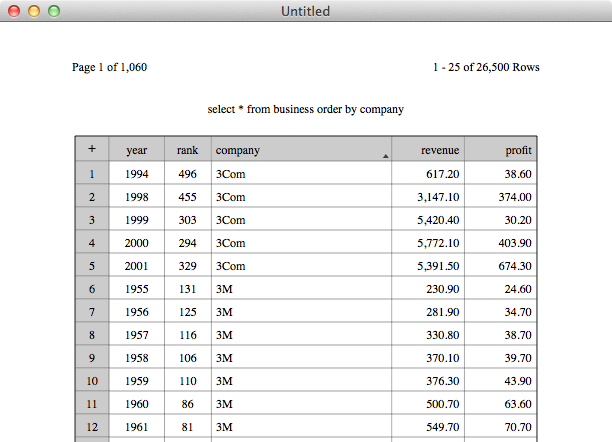Click the sort arrow in company column
Screen dimensions: 612x442
coord(386,156)
